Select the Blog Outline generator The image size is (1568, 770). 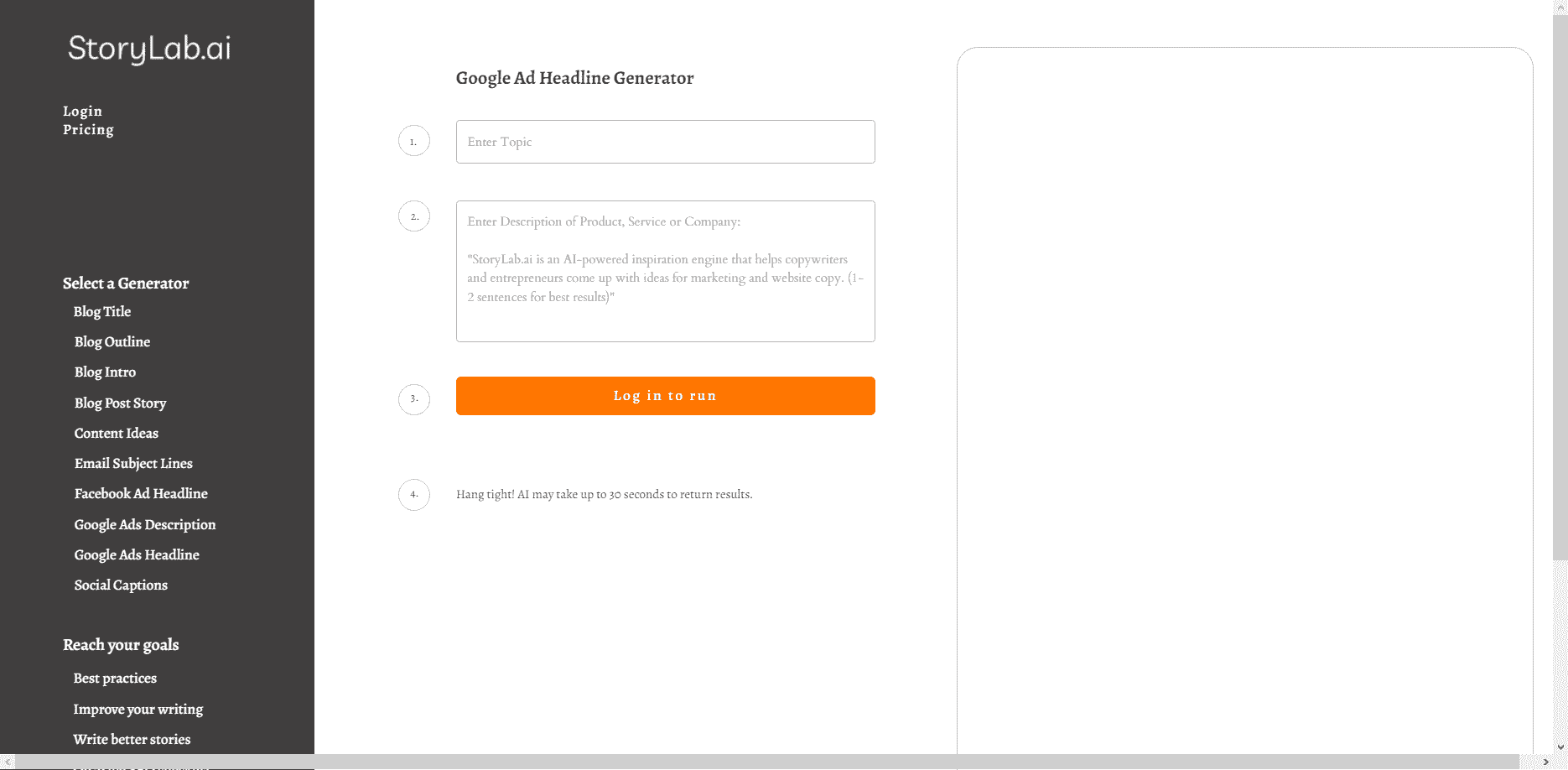point(112,341)
